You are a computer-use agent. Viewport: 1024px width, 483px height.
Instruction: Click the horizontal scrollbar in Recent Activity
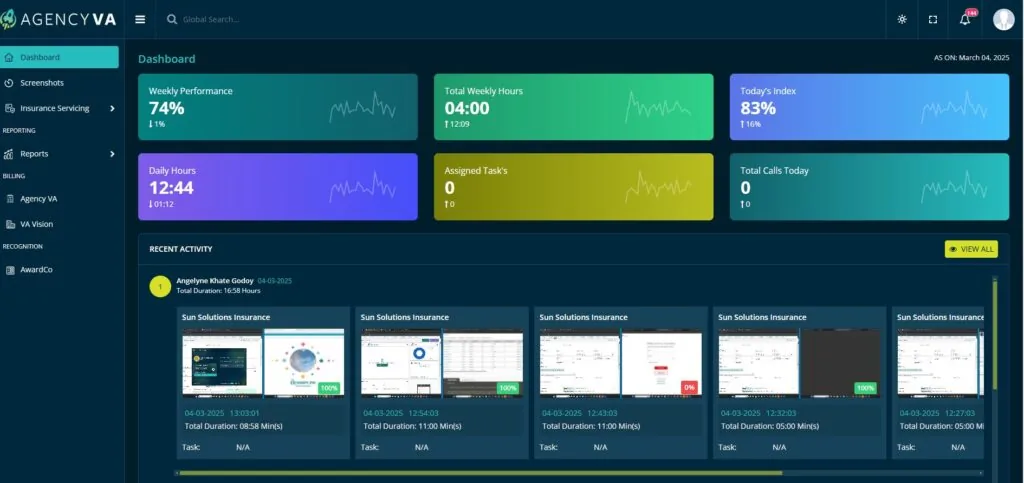[480, 473]
